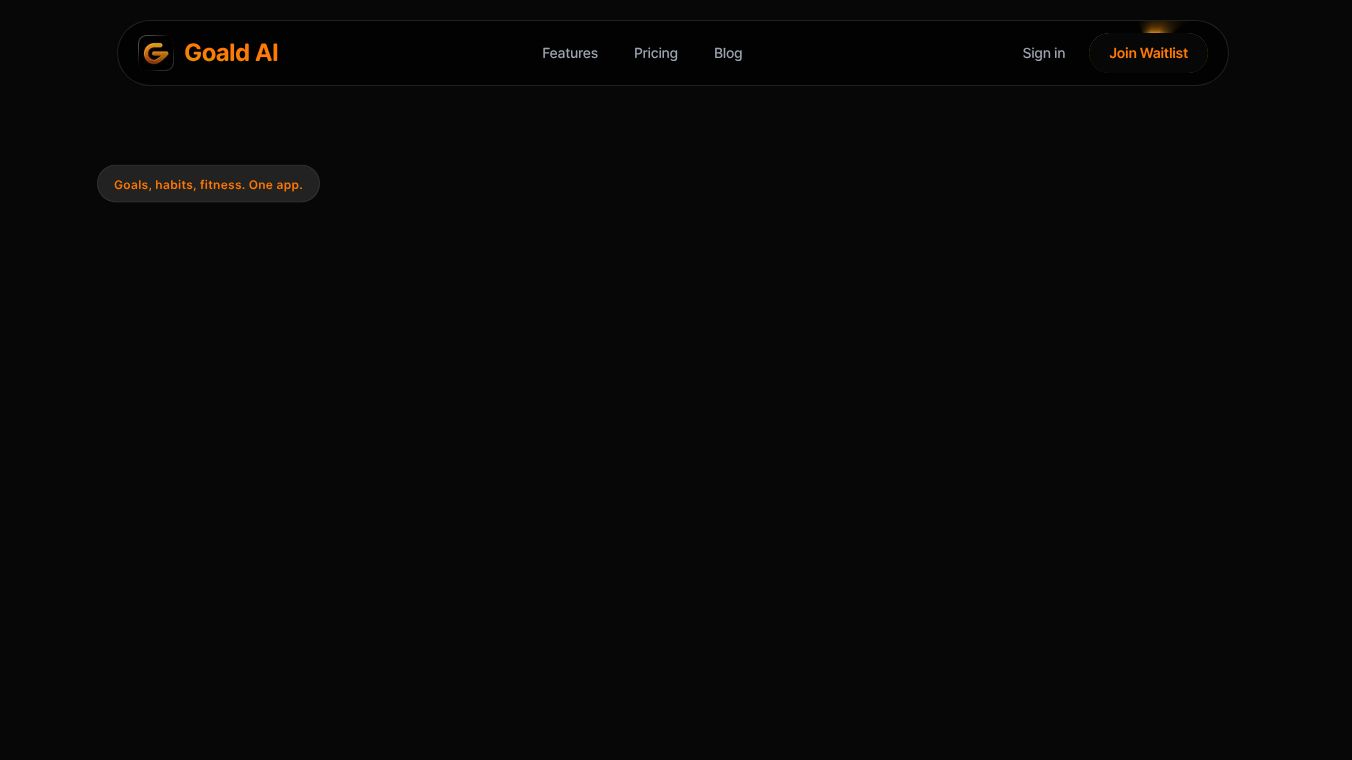The image size is (1352, 760).
Task: Sign in from the navigation bar
Action: pyautogui.click(x=1043, y=53)
